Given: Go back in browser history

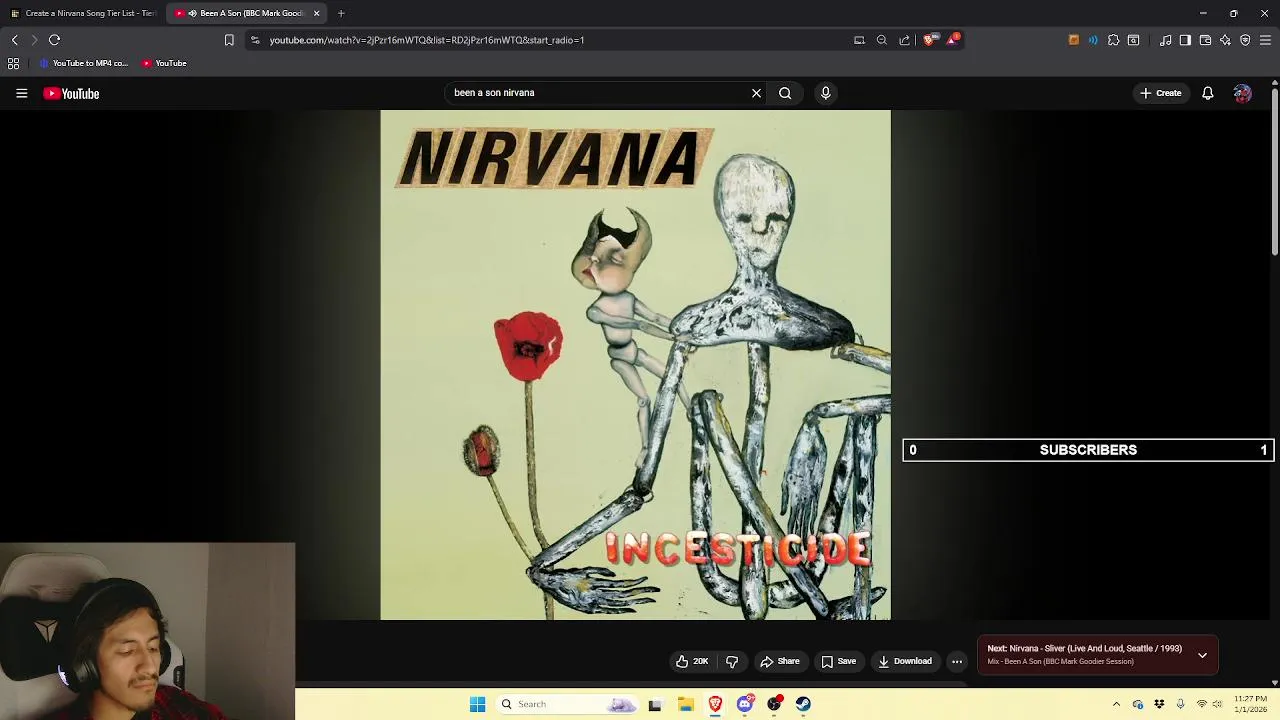Looking at the screenshot, I should (x=14, y=40).
